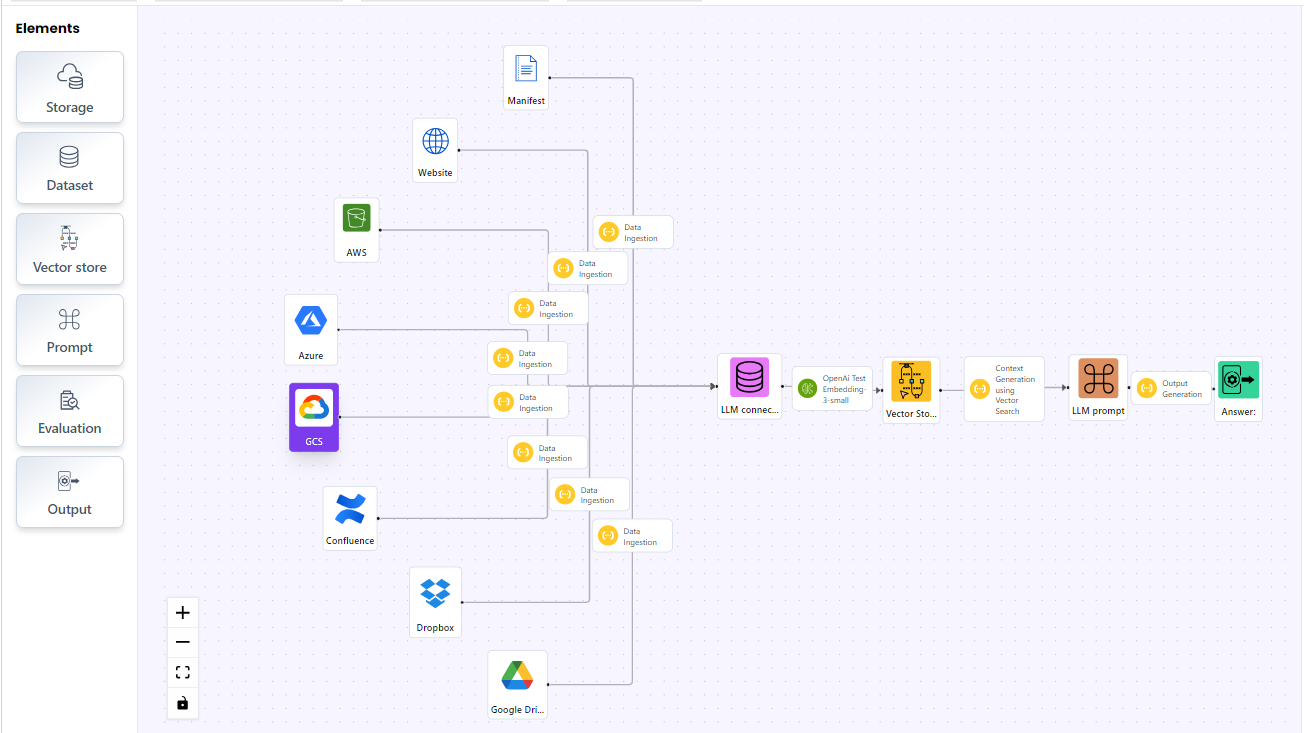Screen dimensions: 1304x733
Task: Click the Manifest node at the top
Action: point(525,76)
